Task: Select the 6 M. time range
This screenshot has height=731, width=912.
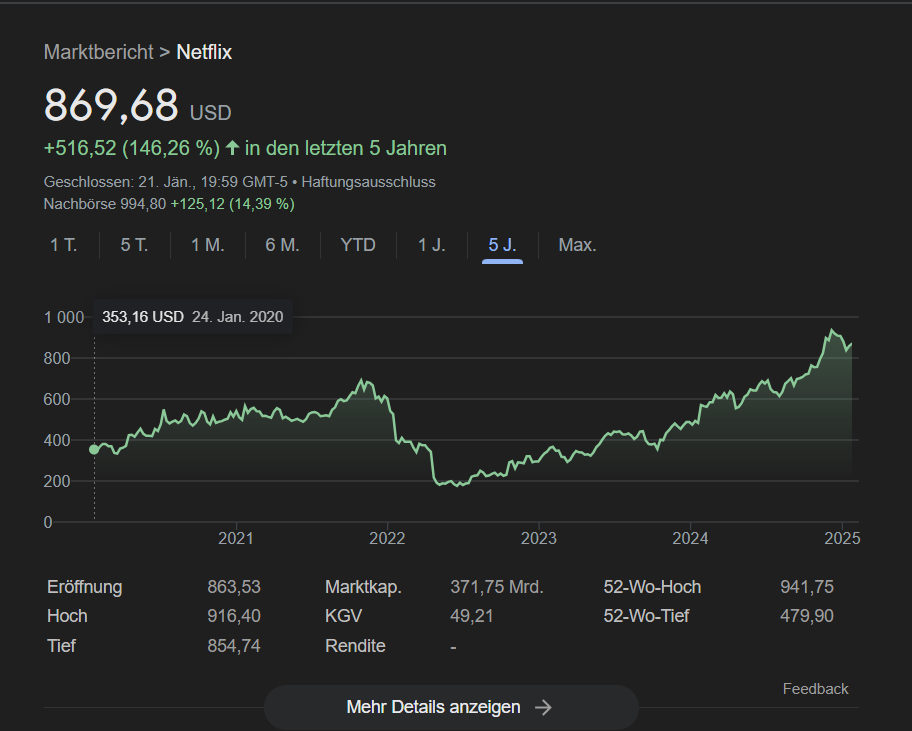Action: (282, 245)
